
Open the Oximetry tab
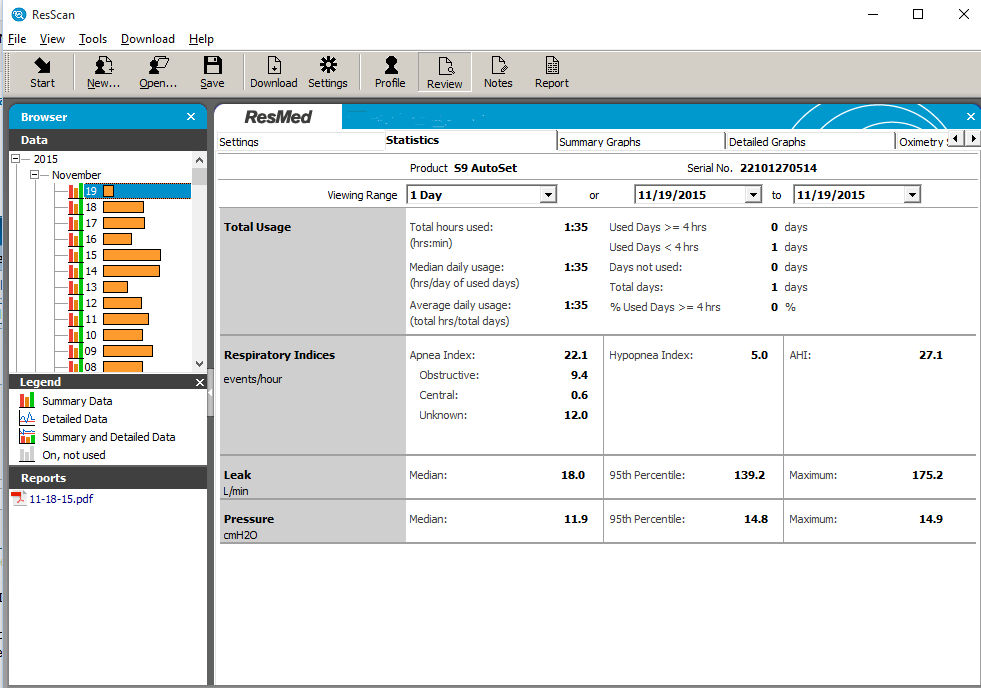coord(922,141)
